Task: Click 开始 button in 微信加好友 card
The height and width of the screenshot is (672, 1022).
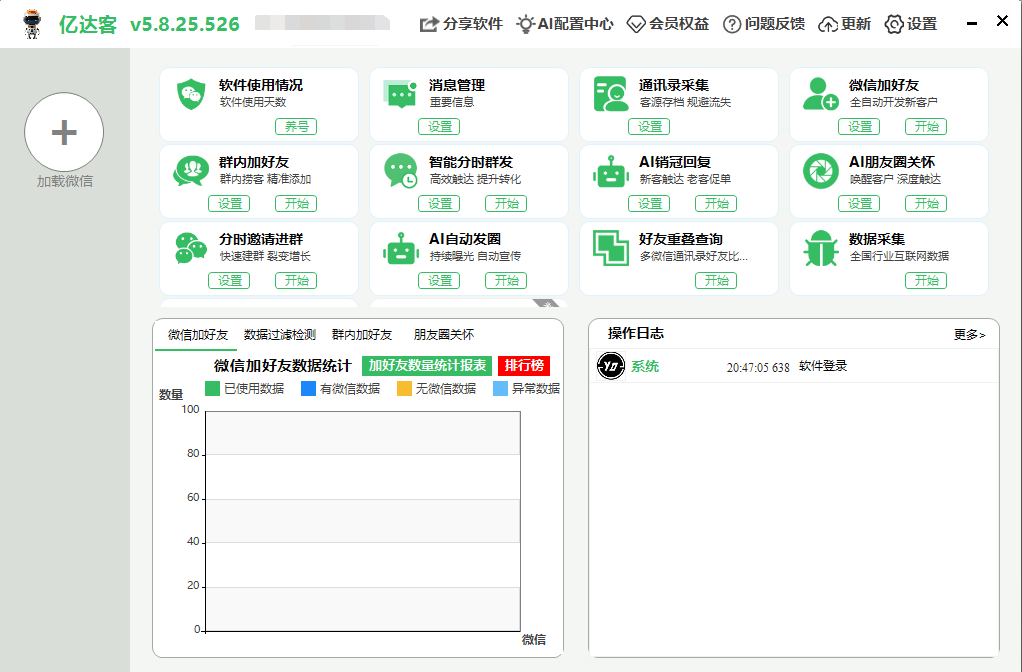Action: point(926,126)
